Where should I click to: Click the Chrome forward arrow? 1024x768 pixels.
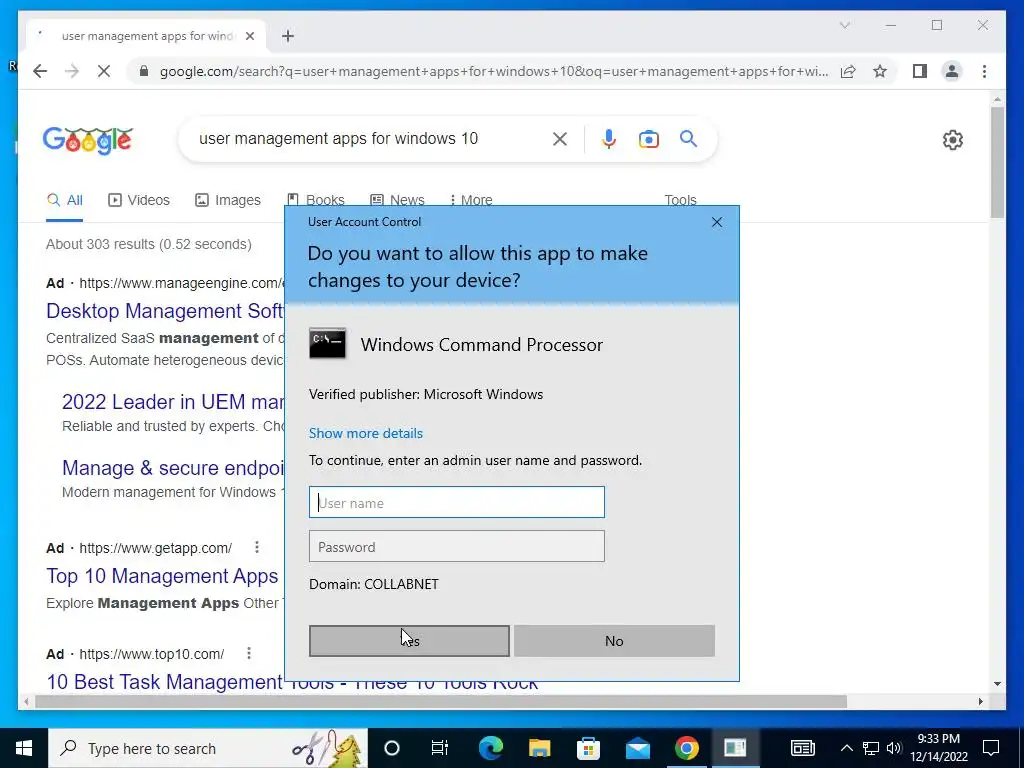click(x=72, y=71)
